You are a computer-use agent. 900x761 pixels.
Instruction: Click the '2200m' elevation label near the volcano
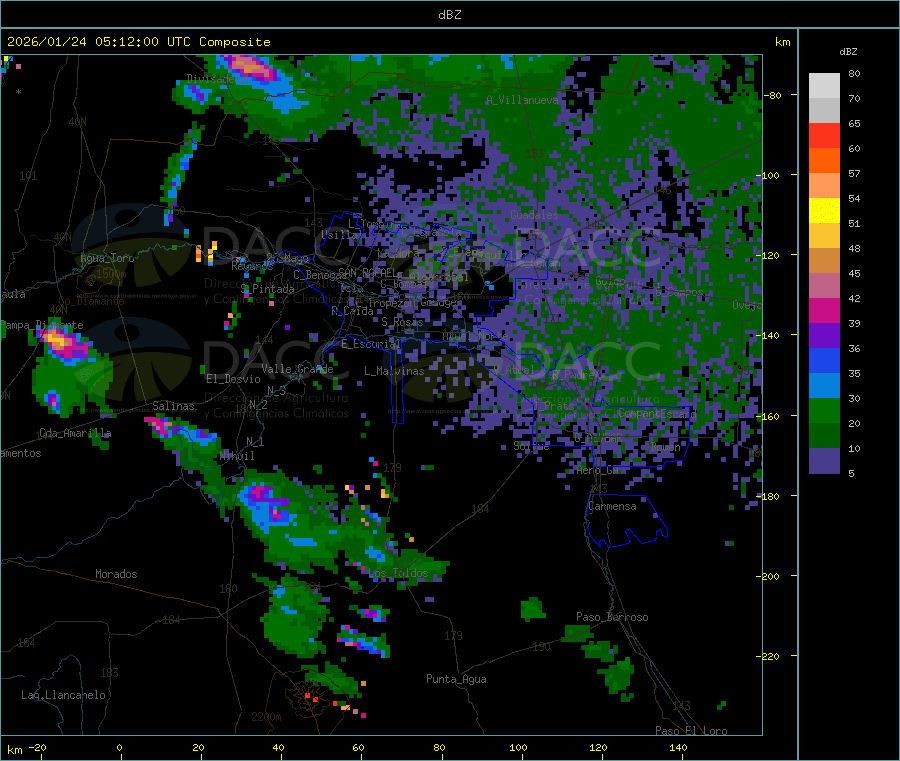pos(266,717)
